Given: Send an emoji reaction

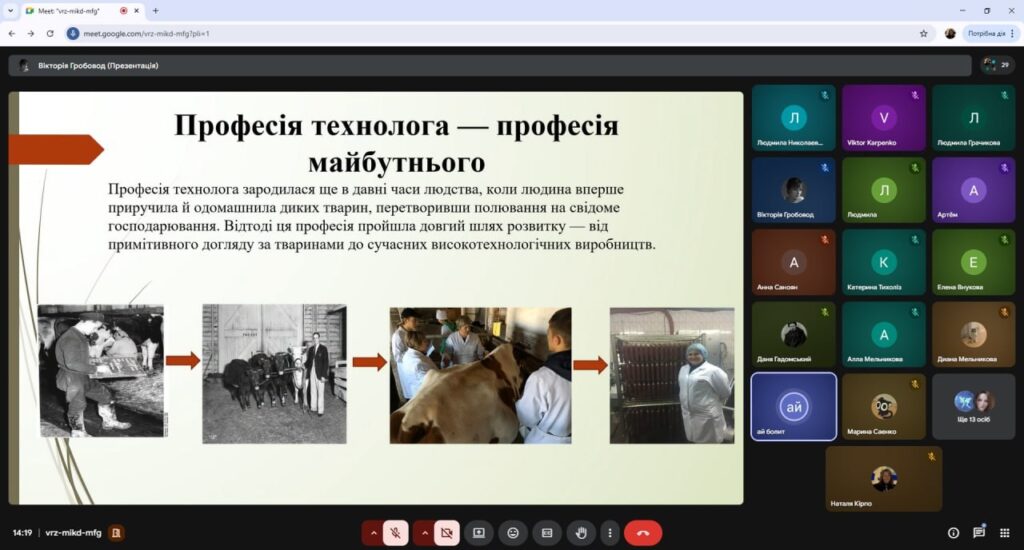Looking at the screenshot, I should click(x=513, y=533).
